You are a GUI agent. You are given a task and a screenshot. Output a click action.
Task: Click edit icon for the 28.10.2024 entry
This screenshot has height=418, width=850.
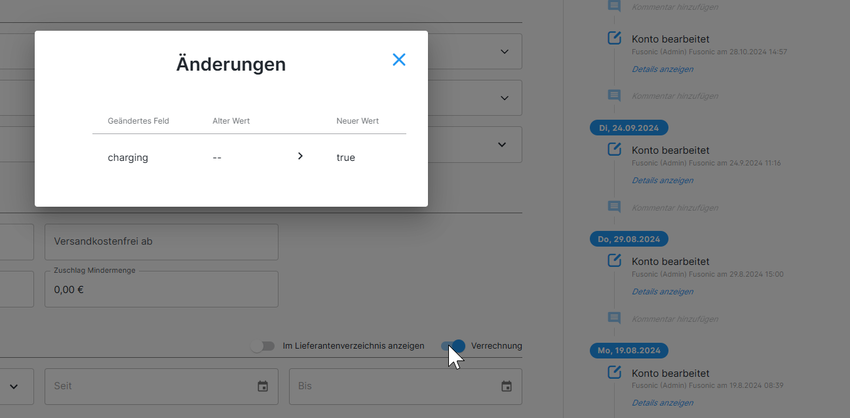(614, 39)
